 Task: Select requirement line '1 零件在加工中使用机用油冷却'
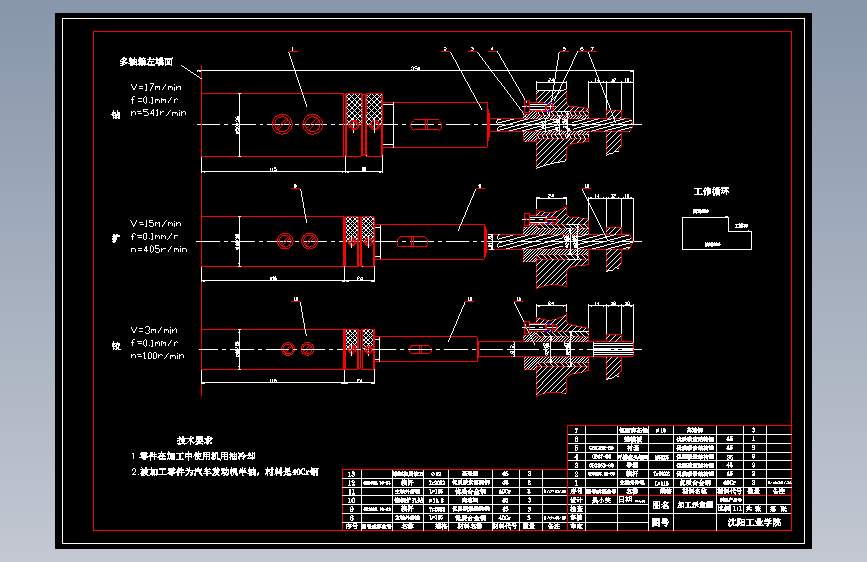[x=193, y=456]
